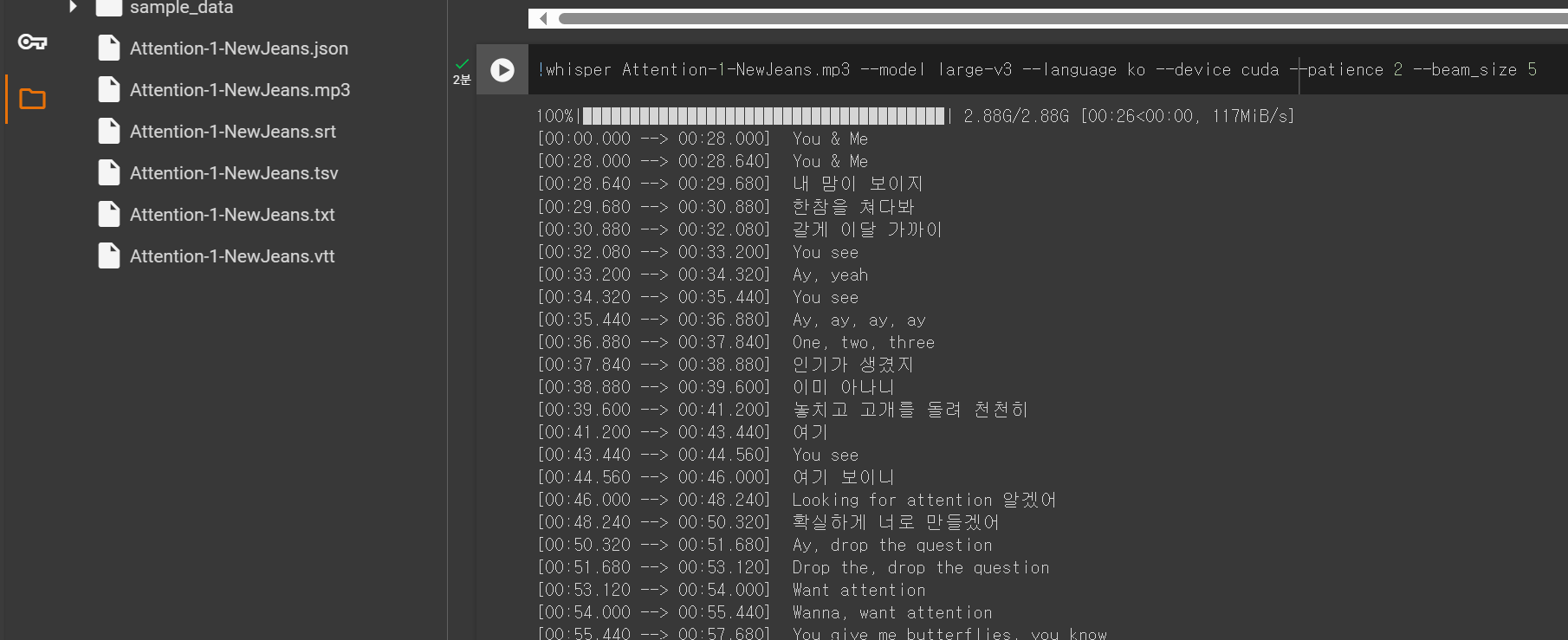Click output line '확실하게 너로 만들겠어'
The height and width of the screenshot is (640, 1568).
click(x=896, y=522)
